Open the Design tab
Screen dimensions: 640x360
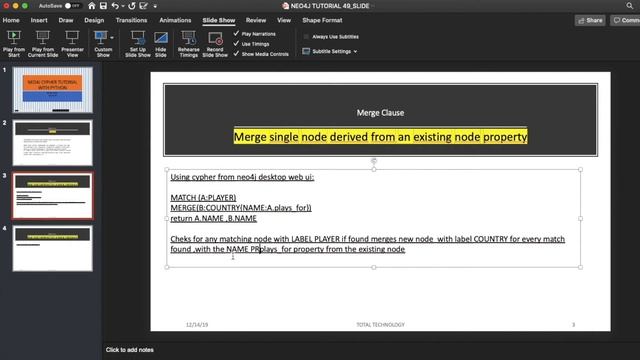[x=94, y=20]
